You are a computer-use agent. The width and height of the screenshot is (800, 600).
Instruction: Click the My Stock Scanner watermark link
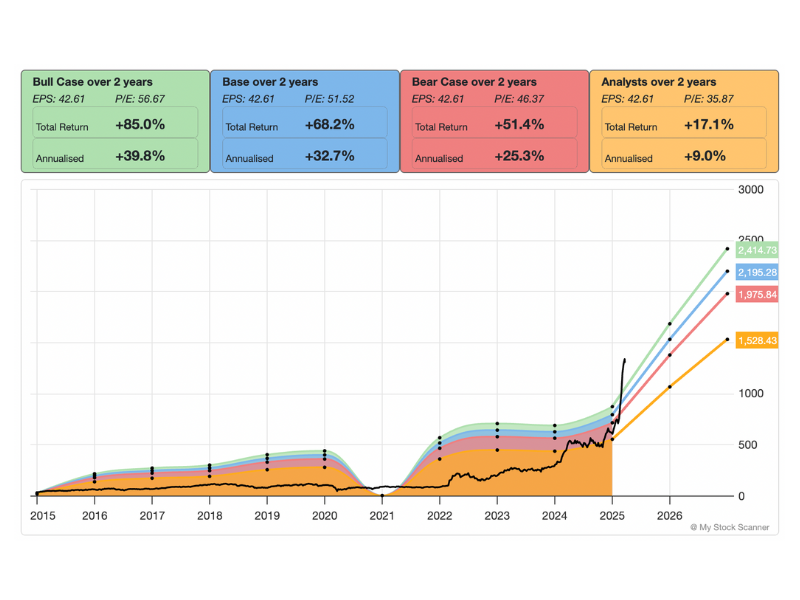(730, 527)
